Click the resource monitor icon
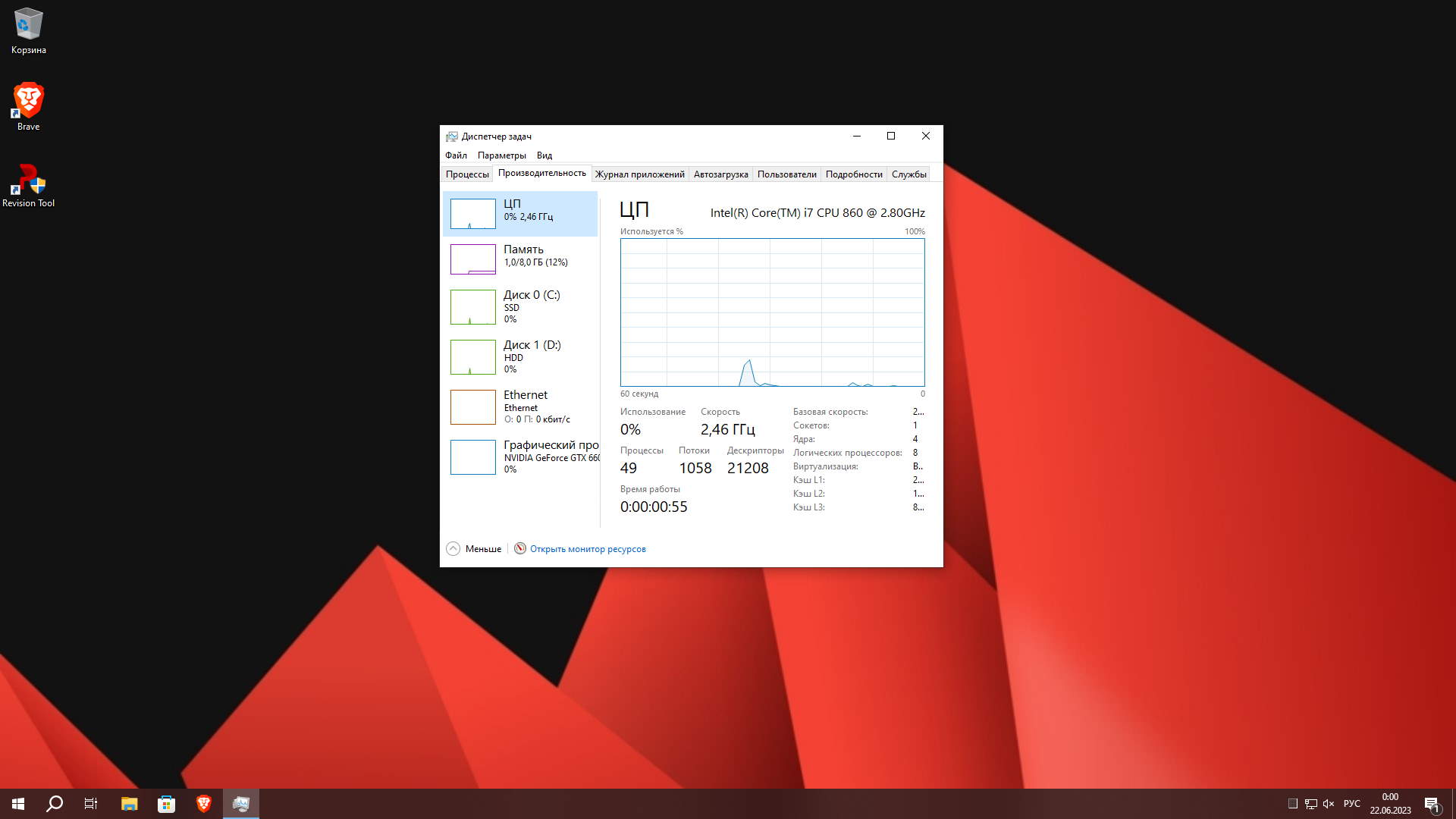 [x=520, y=548]
